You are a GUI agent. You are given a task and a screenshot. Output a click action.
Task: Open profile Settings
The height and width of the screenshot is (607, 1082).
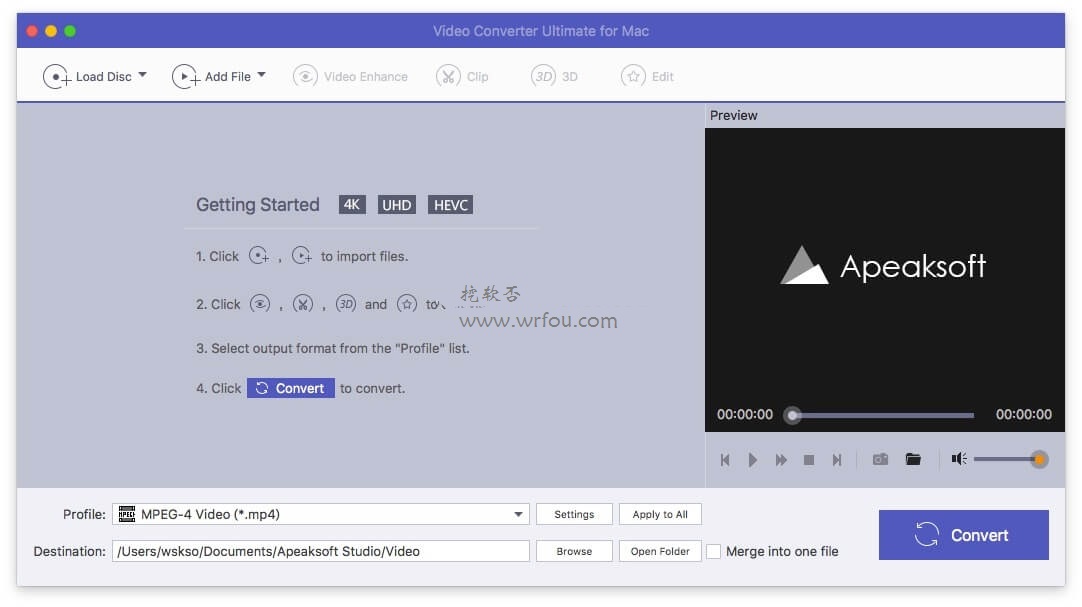[574, 514]
